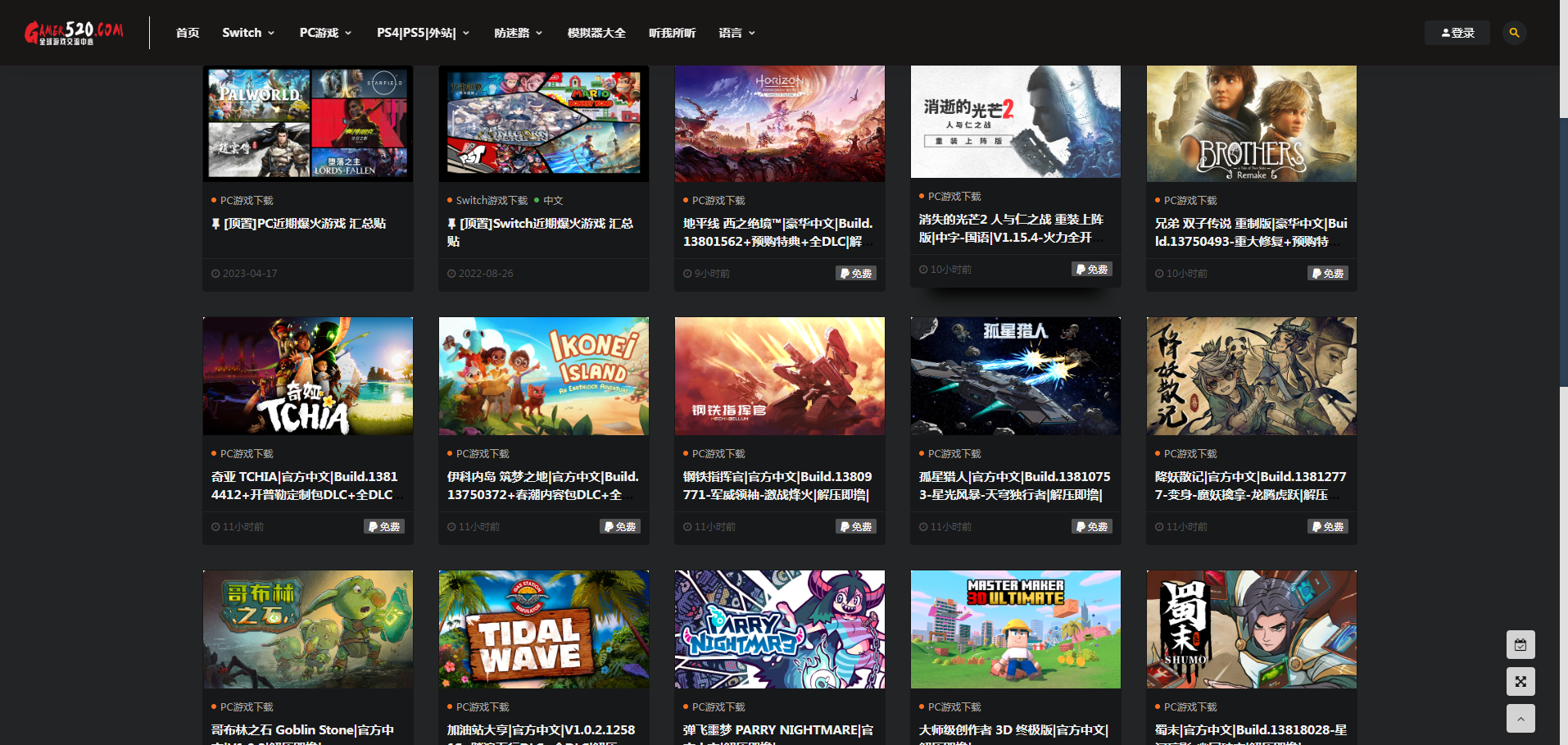Click the 孤星猎人 spaceship thumbnail

click(1016, 376)
